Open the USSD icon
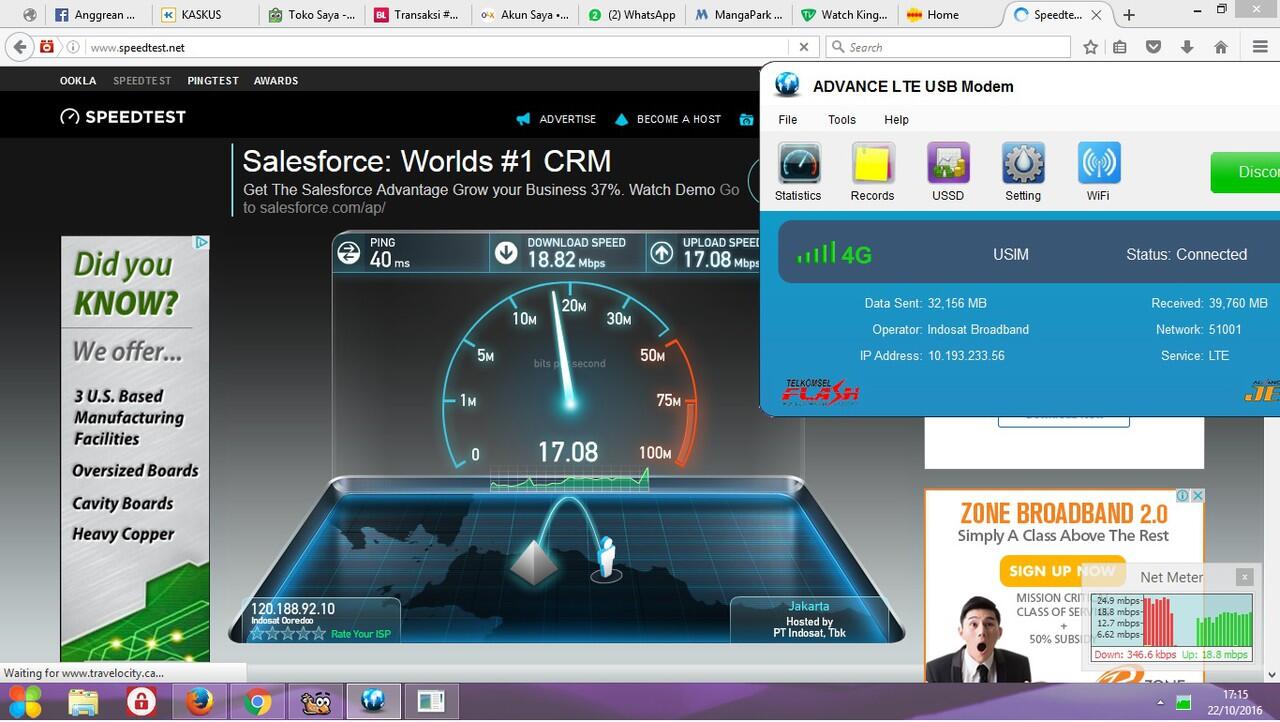1280x722 pixels. tap(948, 172)
